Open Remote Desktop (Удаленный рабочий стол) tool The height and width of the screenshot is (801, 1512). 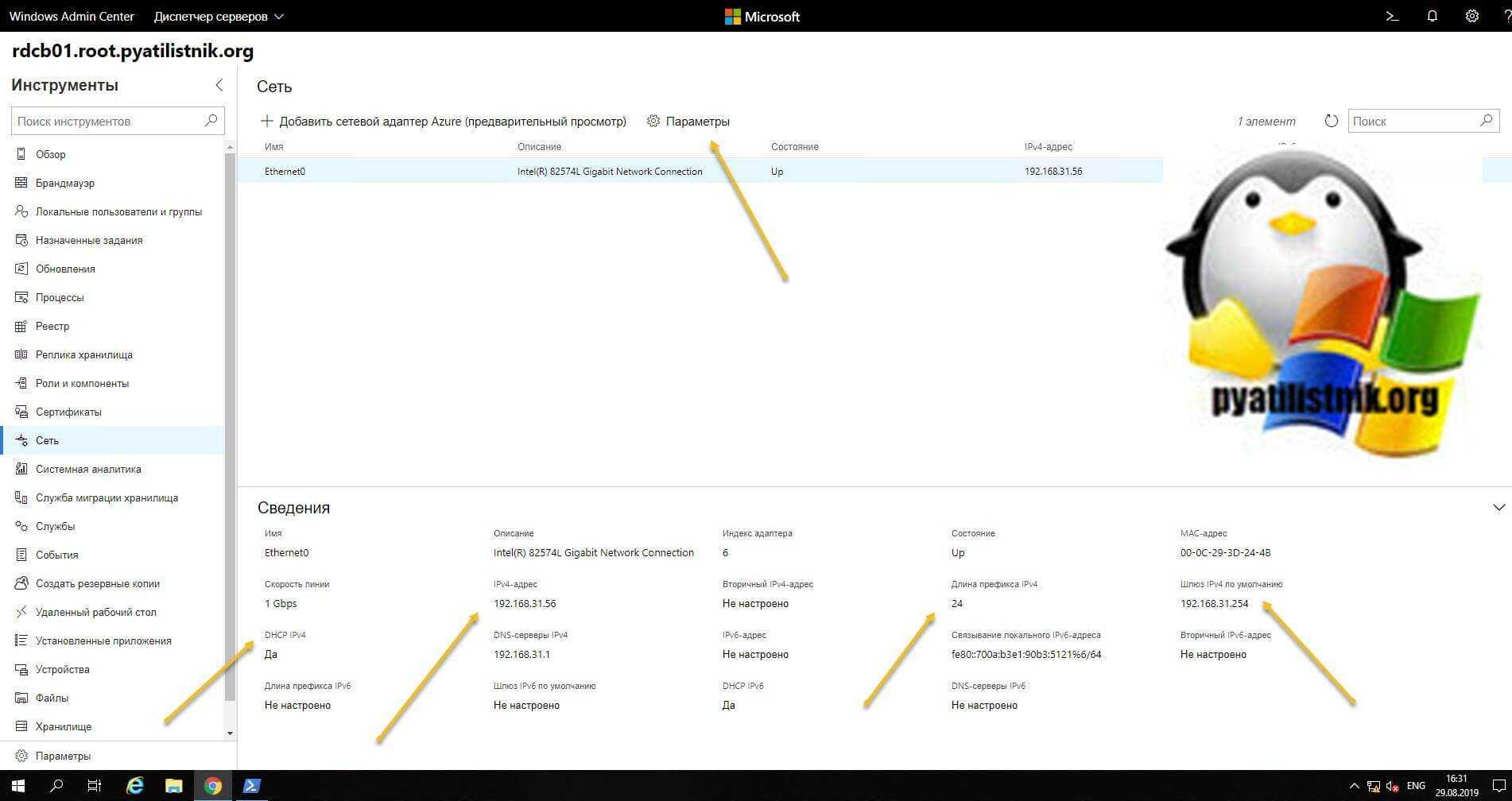(95, 612)
